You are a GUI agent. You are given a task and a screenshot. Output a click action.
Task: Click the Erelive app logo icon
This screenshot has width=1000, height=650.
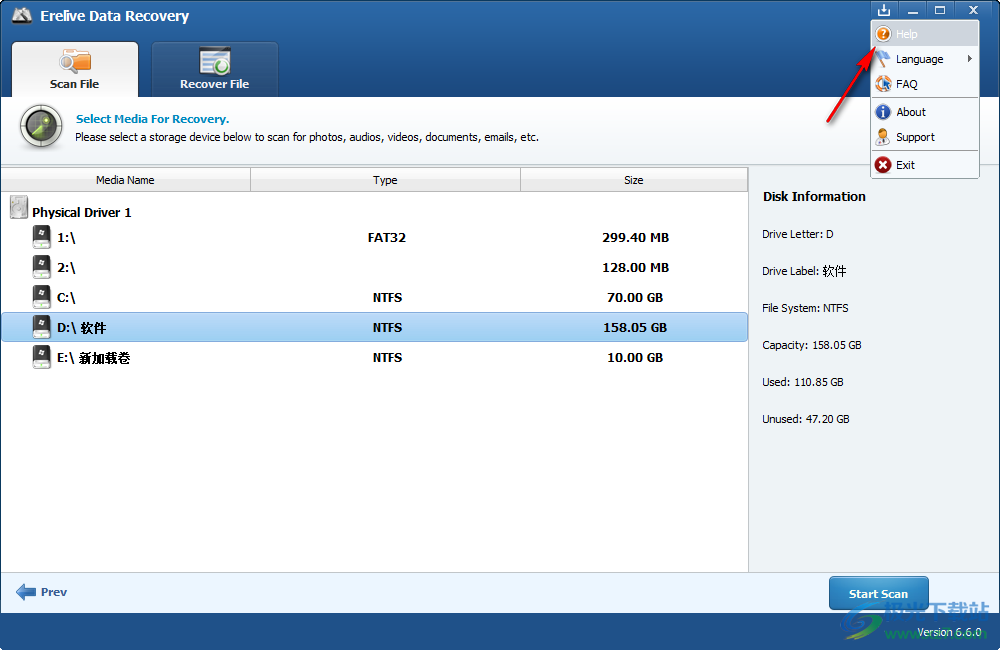[22, 15]
